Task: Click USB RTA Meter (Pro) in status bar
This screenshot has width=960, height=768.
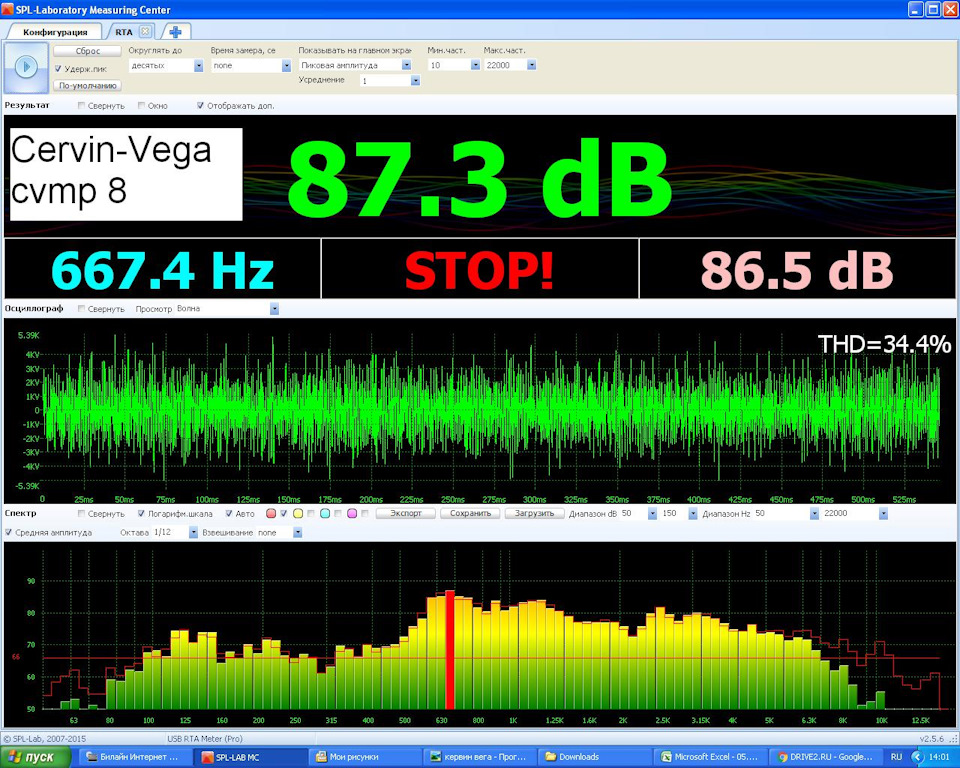Action: [204, 739]
